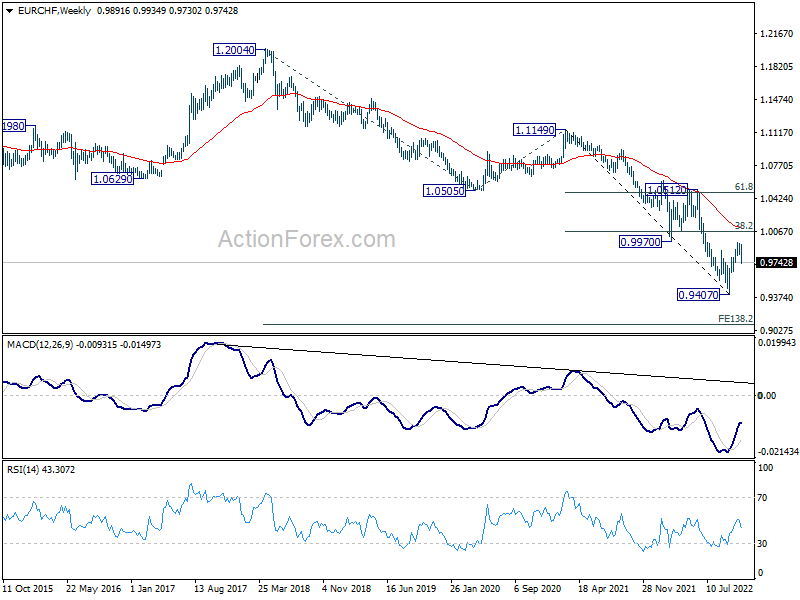Select the 10 Jul 2022 date label
Image resolution: width=800 pixels, height=600 pixels.
(x=730, y=588)
